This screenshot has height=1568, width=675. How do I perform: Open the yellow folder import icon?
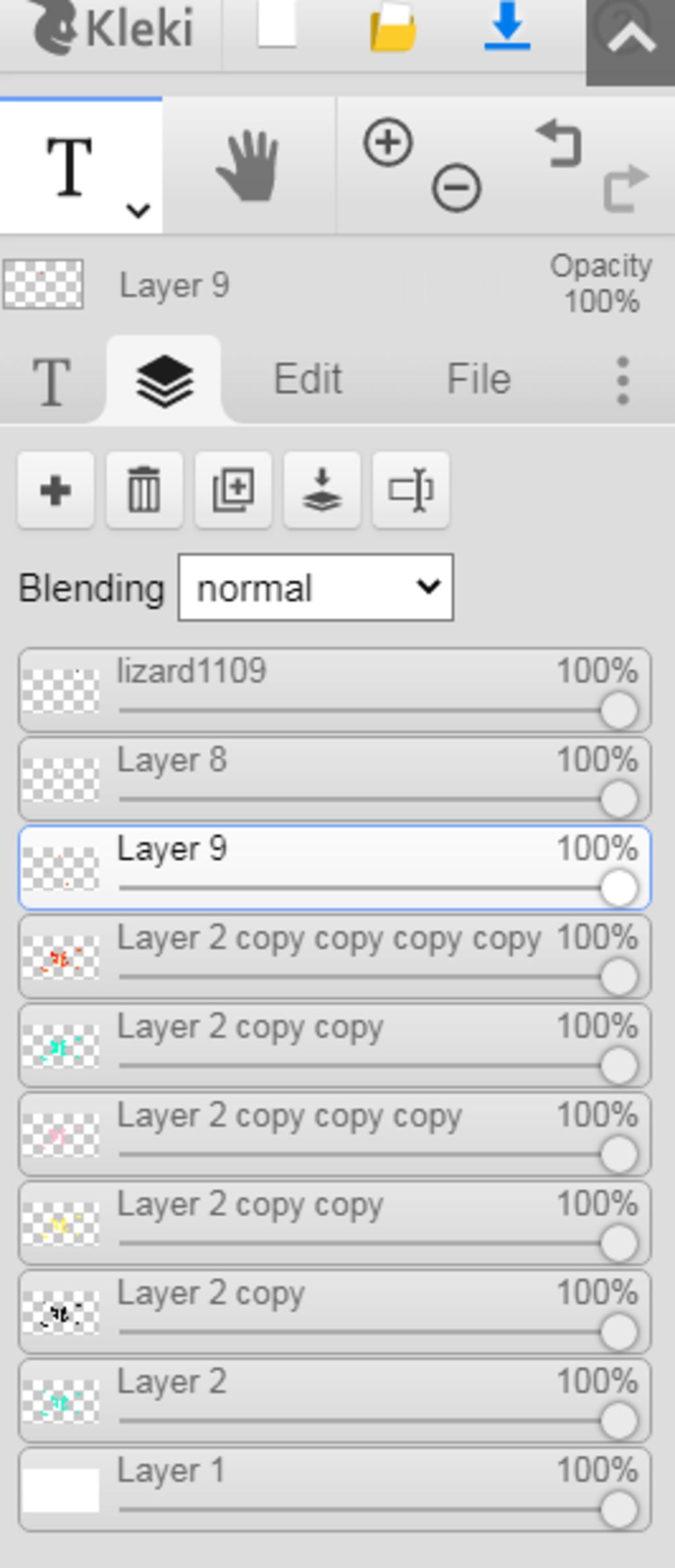(x=393, y=28)
